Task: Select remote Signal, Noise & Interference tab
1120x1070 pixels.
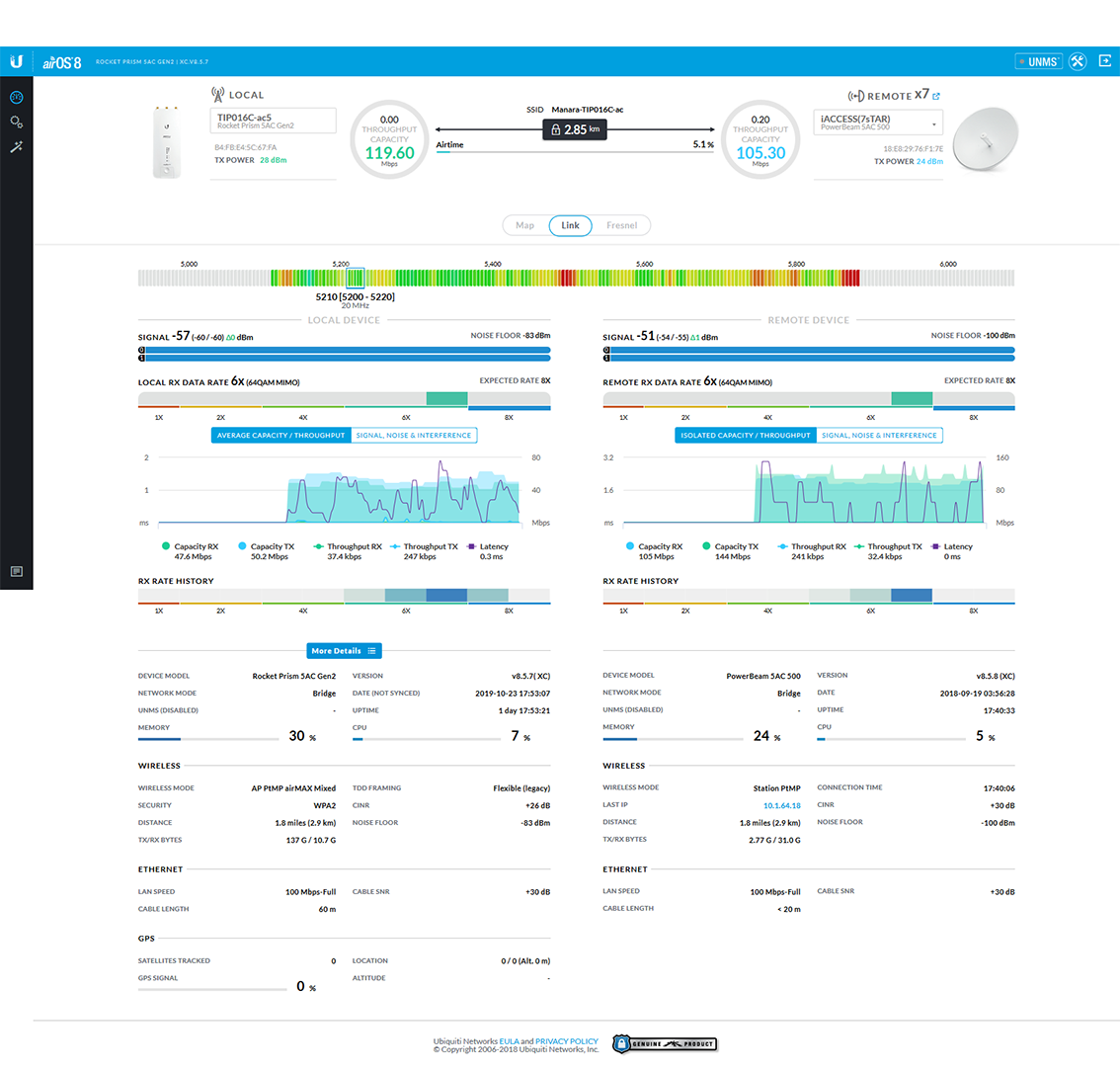Action: tap(879, 436)
